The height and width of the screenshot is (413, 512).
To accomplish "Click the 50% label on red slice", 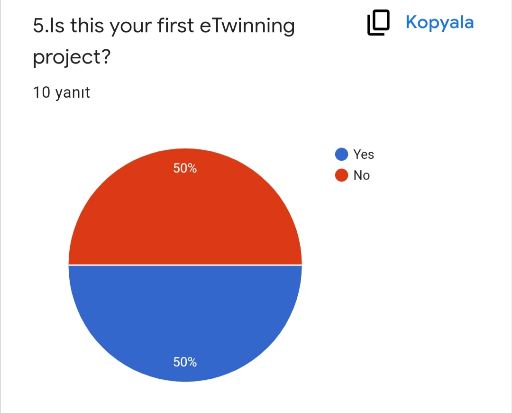I will (185, 168).
